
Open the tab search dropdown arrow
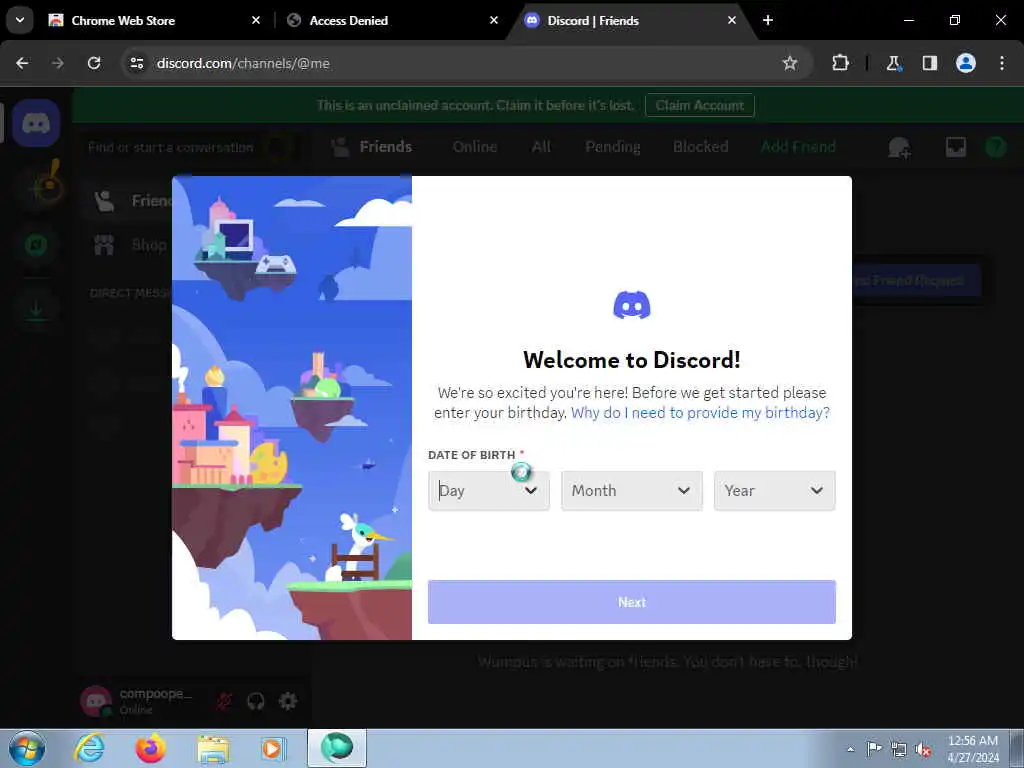(20, 20)
